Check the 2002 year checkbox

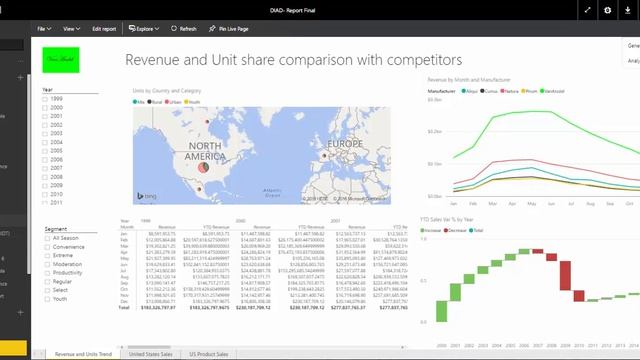(45, 125)
